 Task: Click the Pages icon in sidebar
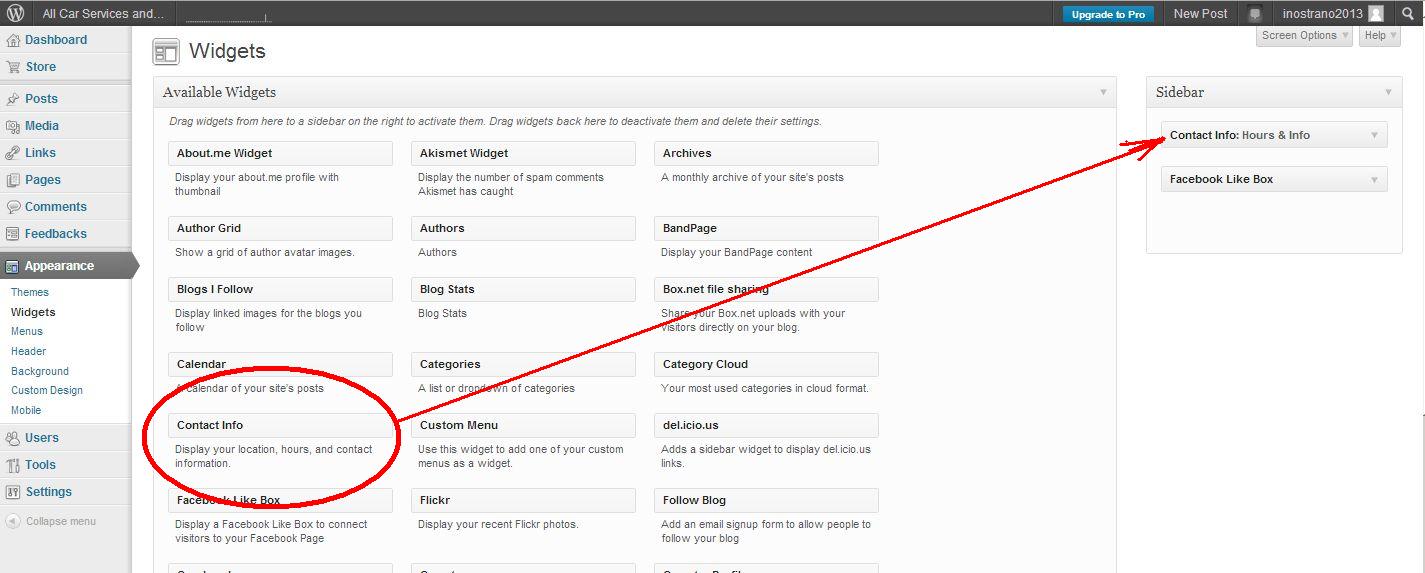coord(13,180)
